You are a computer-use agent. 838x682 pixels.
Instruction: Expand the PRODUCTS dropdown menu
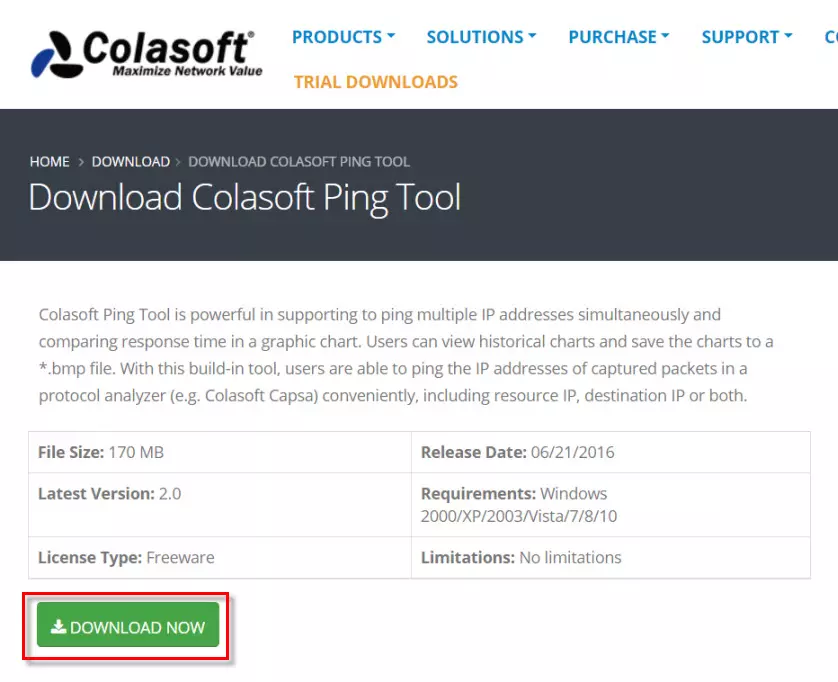(x=343, y=37)
